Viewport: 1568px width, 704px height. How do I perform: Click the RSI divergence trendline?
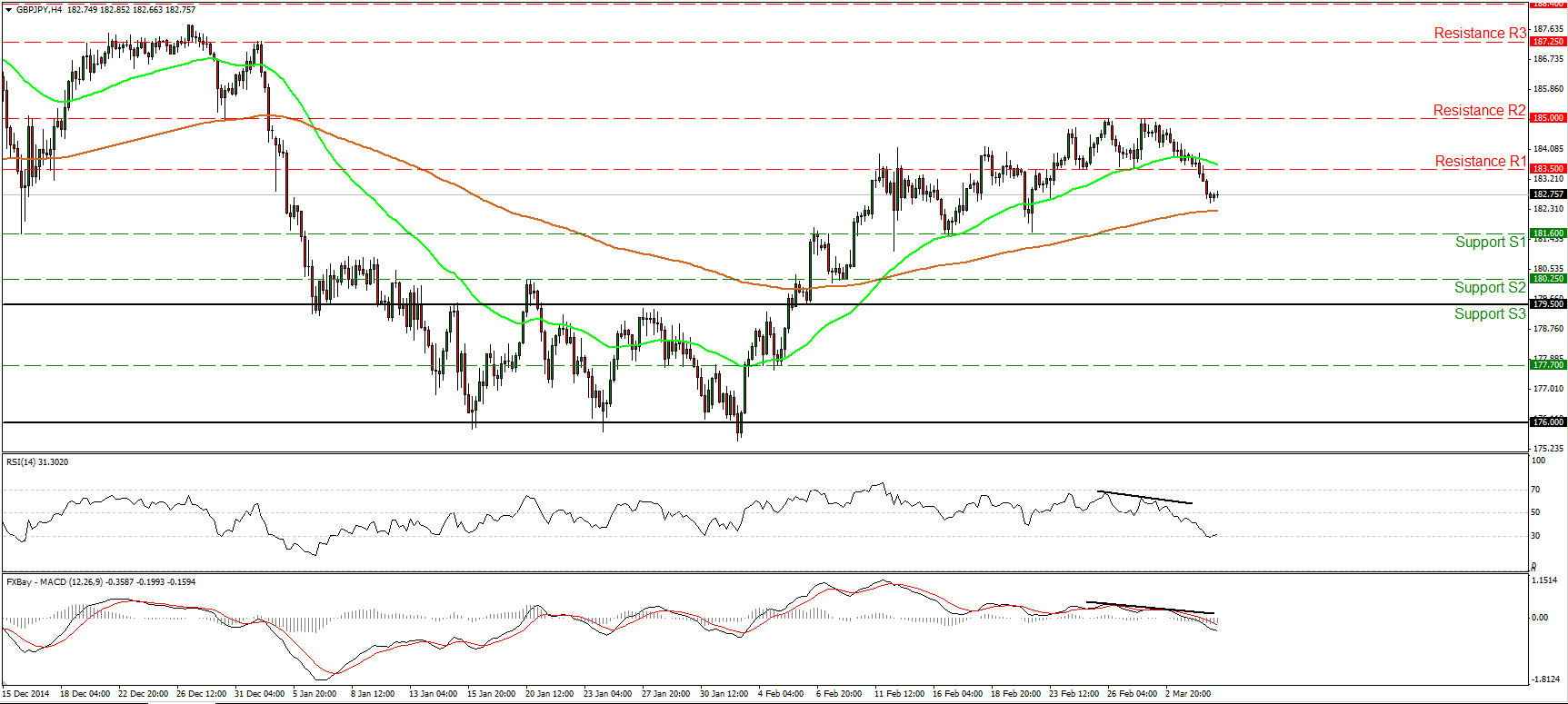coord(1145,498)
